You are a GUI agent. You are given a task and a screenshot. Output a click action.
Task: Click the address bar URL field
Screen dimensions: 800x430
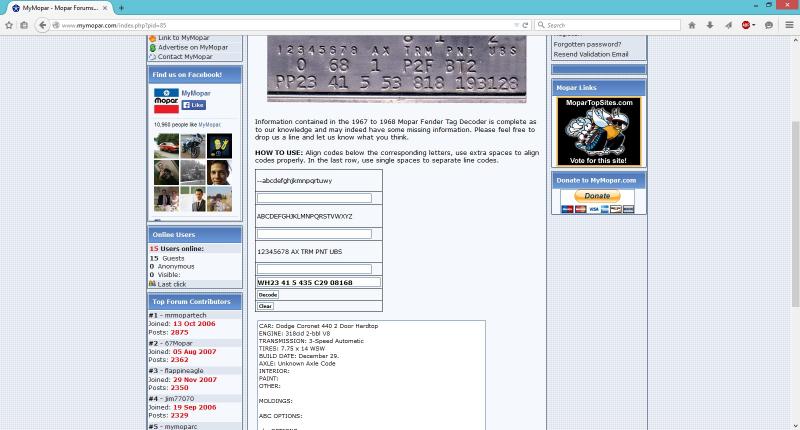[x=286, y=25]
